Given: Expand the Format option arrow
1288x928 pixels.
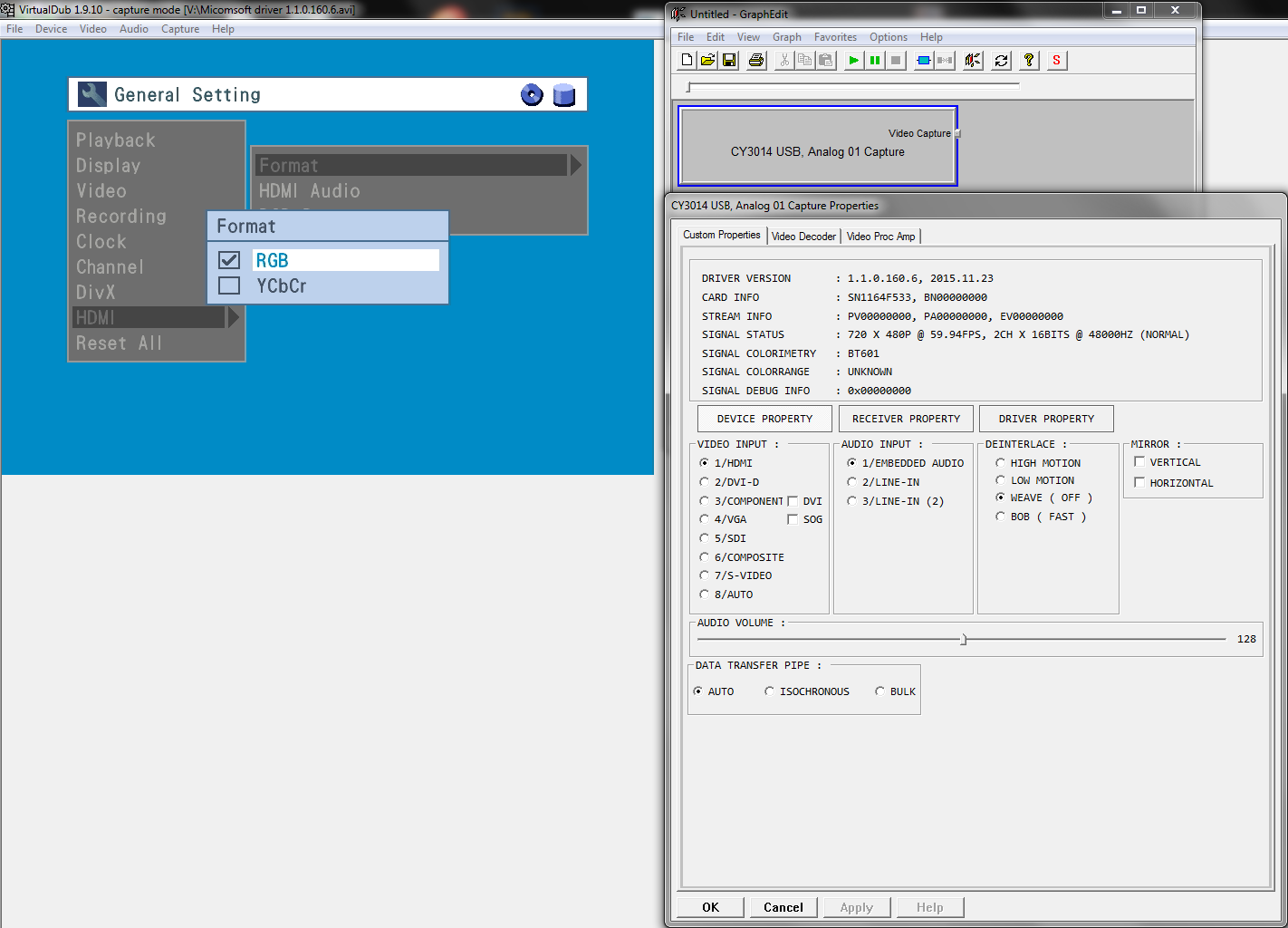Looking at the screenshot, I should (x=575, y=165).
